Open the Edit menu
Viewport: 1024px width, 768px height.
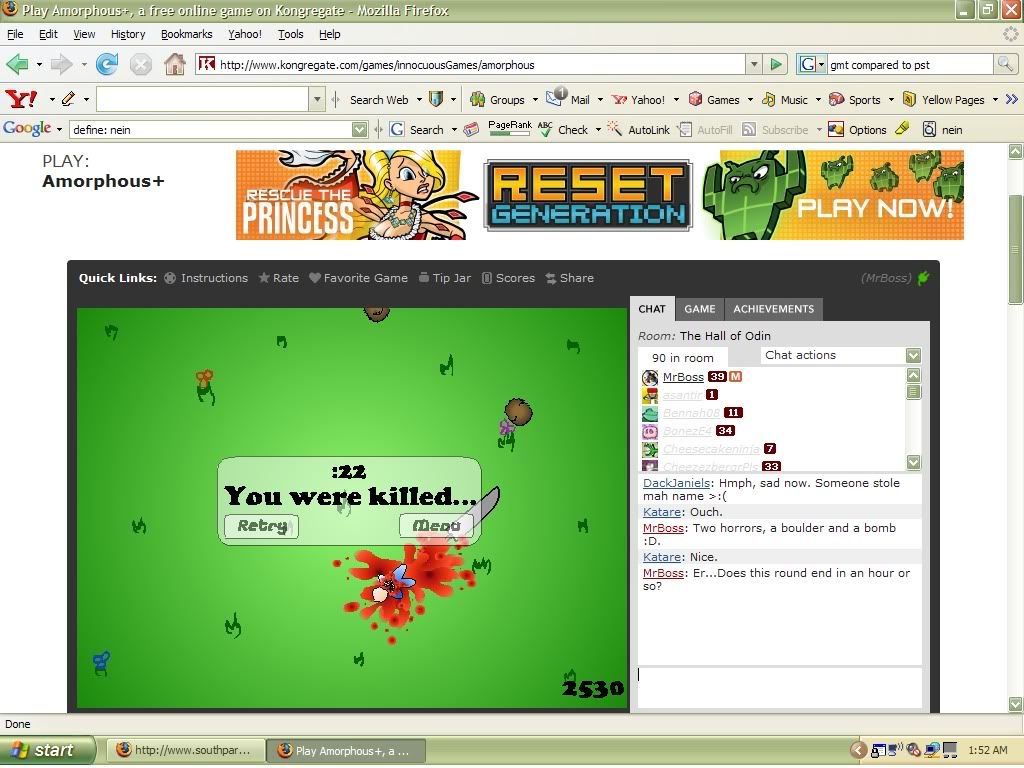(x=48, y=34)
